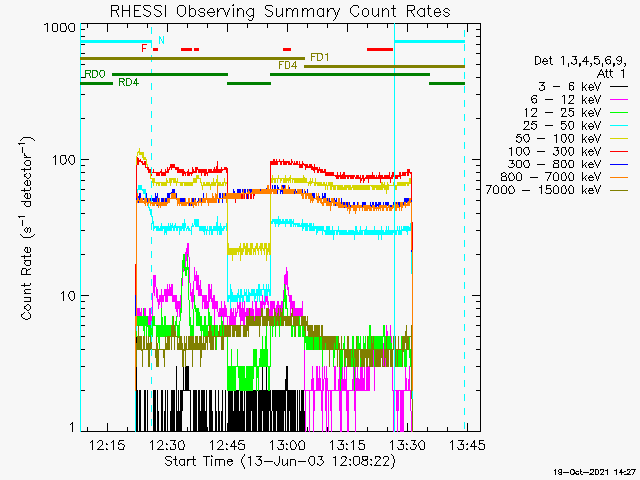
Task: Click the FD4 olive bar right of its label
Action: click(384, 66)
